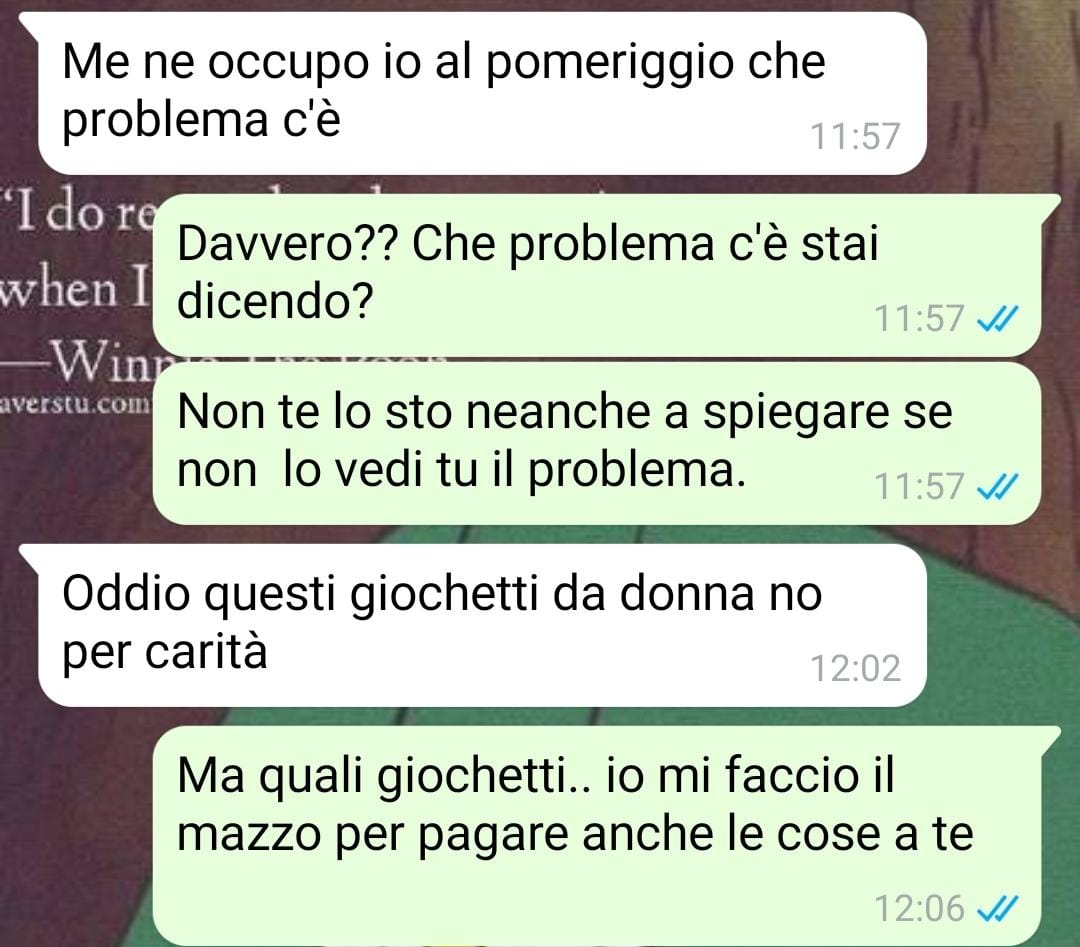Tap the green wallpaper area beside 'Oddio' bubble
1080x947 pixels.
pyautogui.click(x=999, y=620)
